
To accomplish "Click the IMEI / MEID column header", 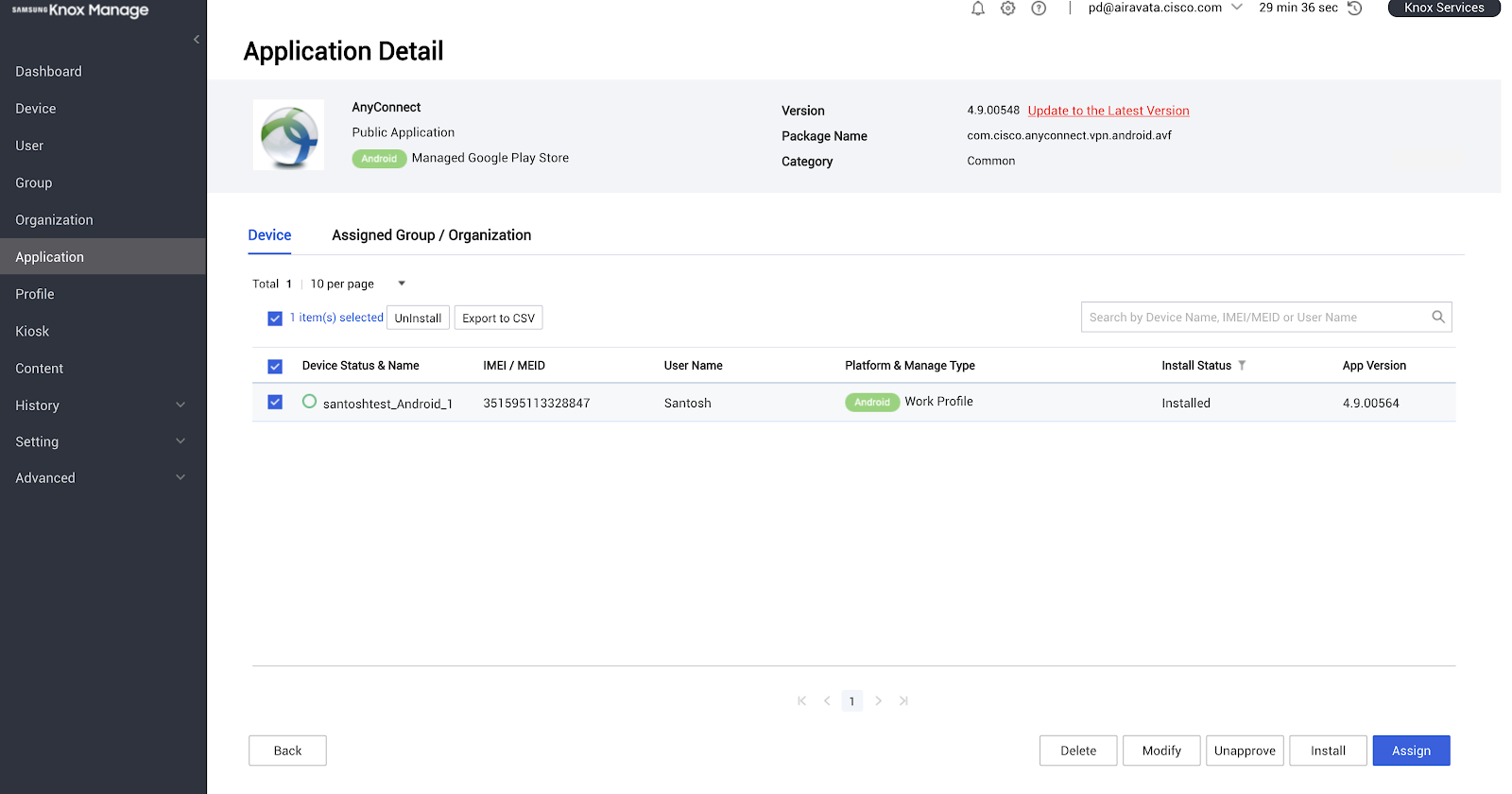I will [x=514, y=365].
